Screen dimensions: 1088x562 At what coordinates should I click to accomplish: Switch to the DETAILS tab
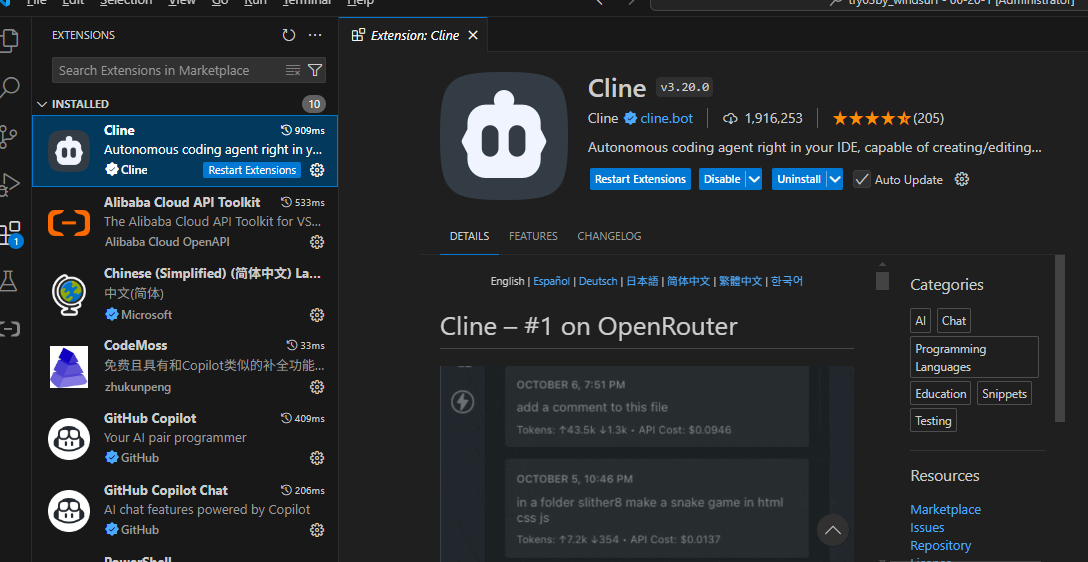(469, 236)
